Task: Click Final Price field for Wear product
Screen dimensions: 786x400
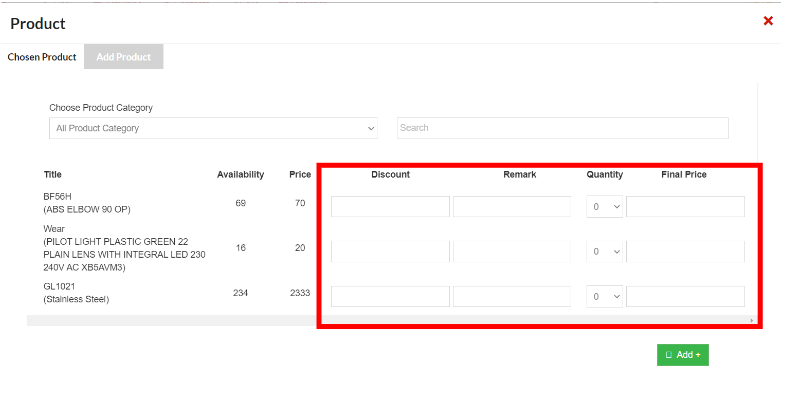Action: (x=685, y=251)
